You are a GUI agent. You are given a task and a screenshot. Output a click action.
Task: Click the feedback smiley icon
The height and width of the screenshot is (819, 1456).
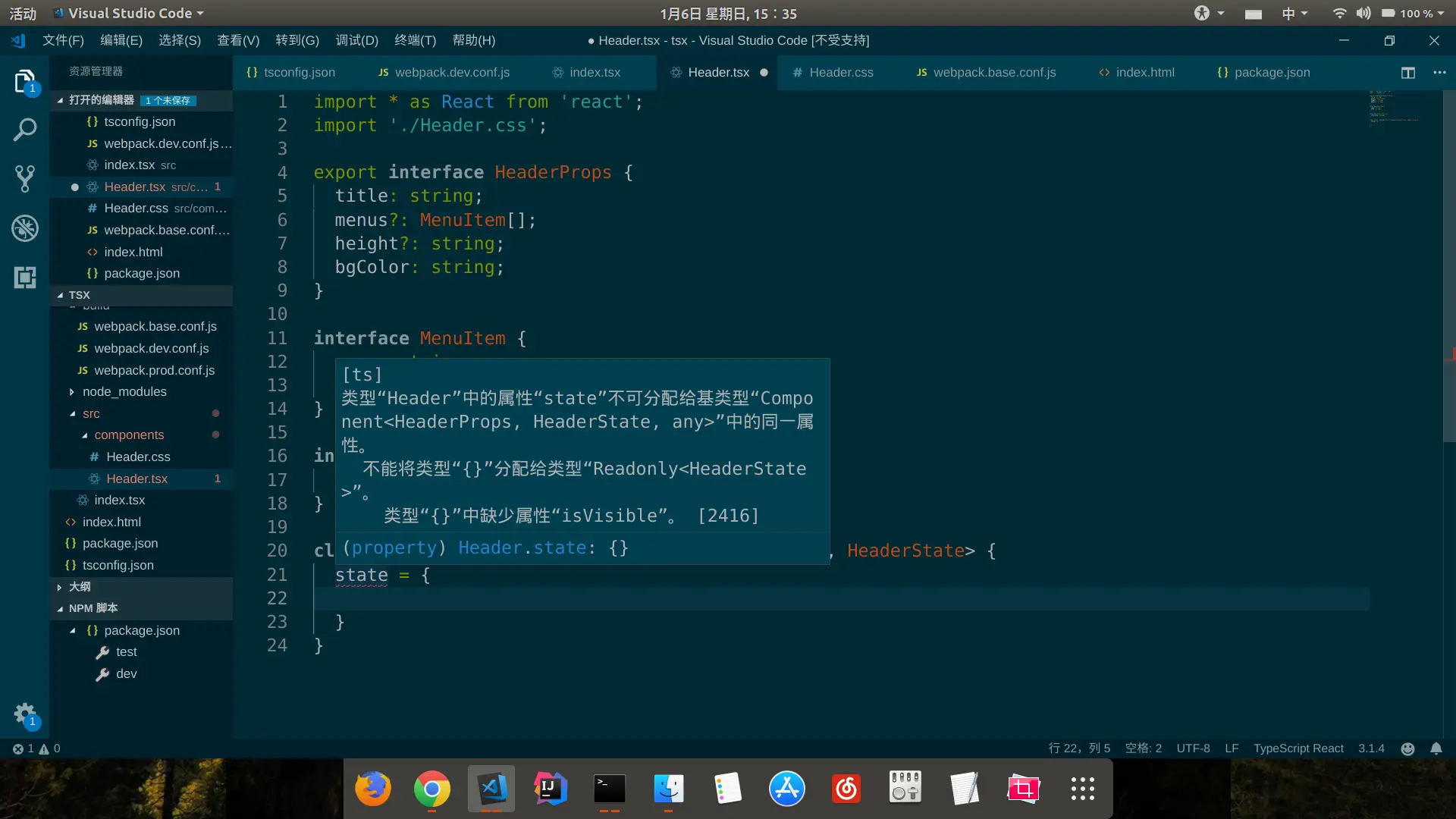1407,748
